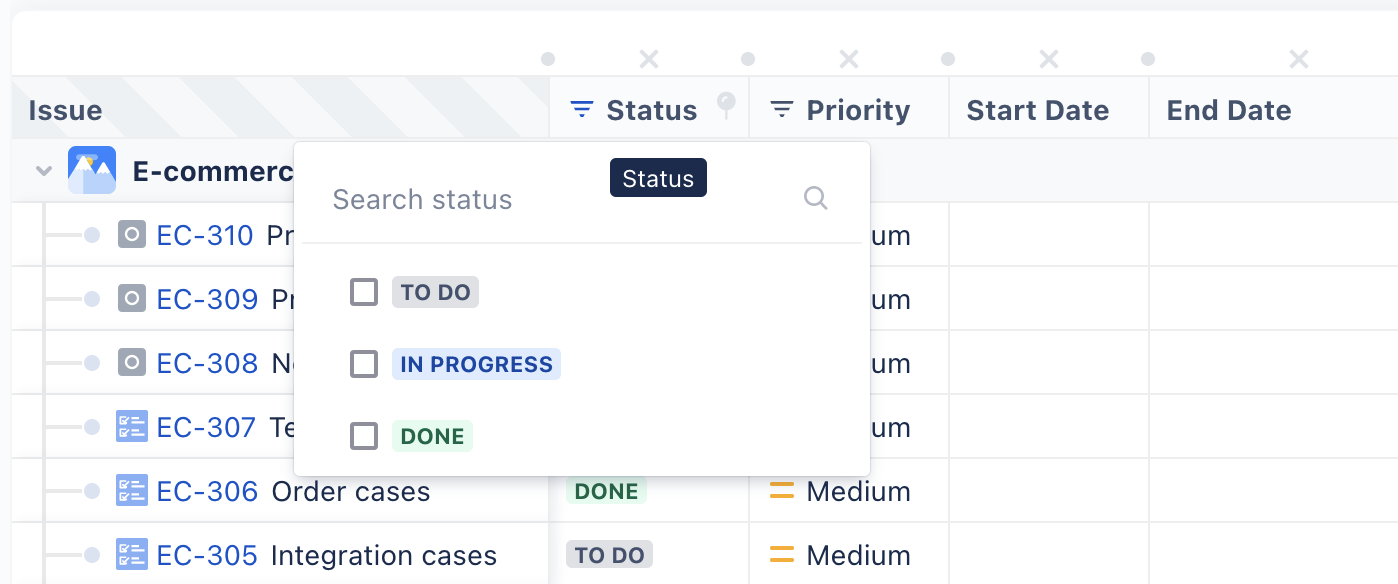The height and width of the screenshot is (584, 1398).
Task: Click the Status column filter icon
Action: 582,109
